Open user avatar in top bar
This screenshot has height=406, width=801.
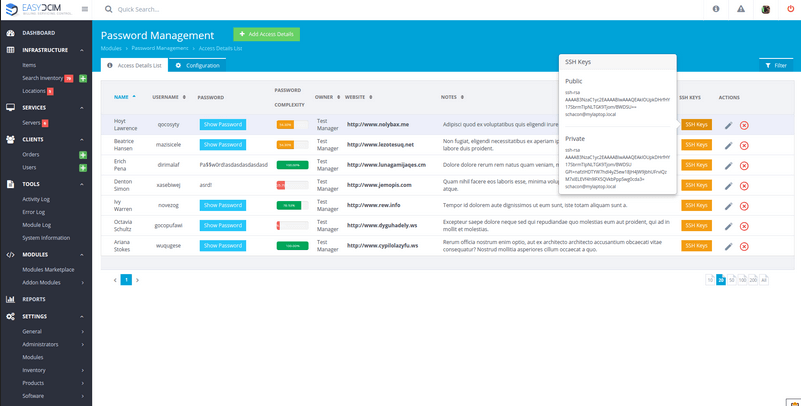(765, 9)
